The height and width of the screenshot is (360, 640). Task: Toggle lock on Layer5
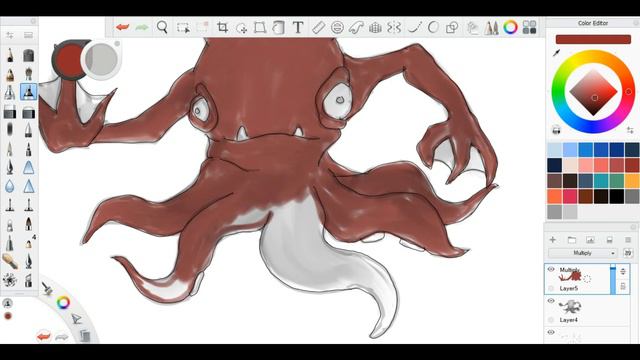[x=623, y=287]
